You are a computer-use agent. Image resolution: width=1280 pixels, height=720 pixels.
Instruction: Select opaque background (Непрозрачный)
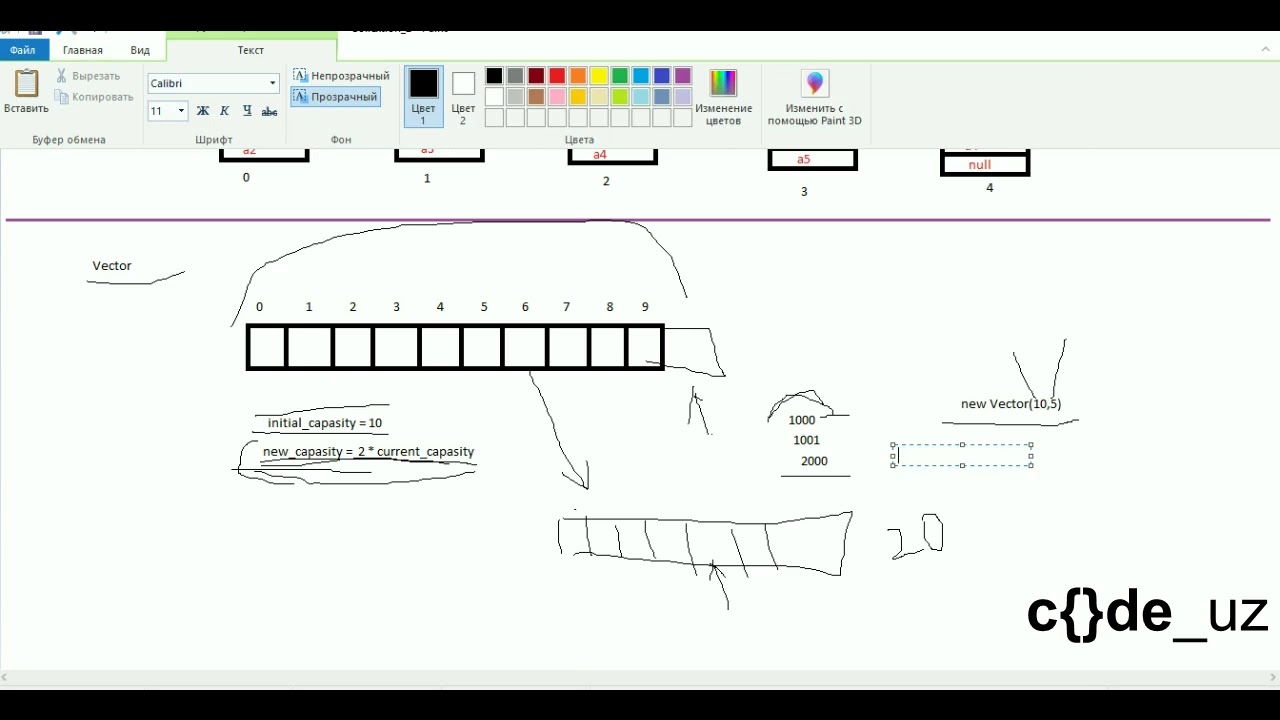(x=341, y=76)
